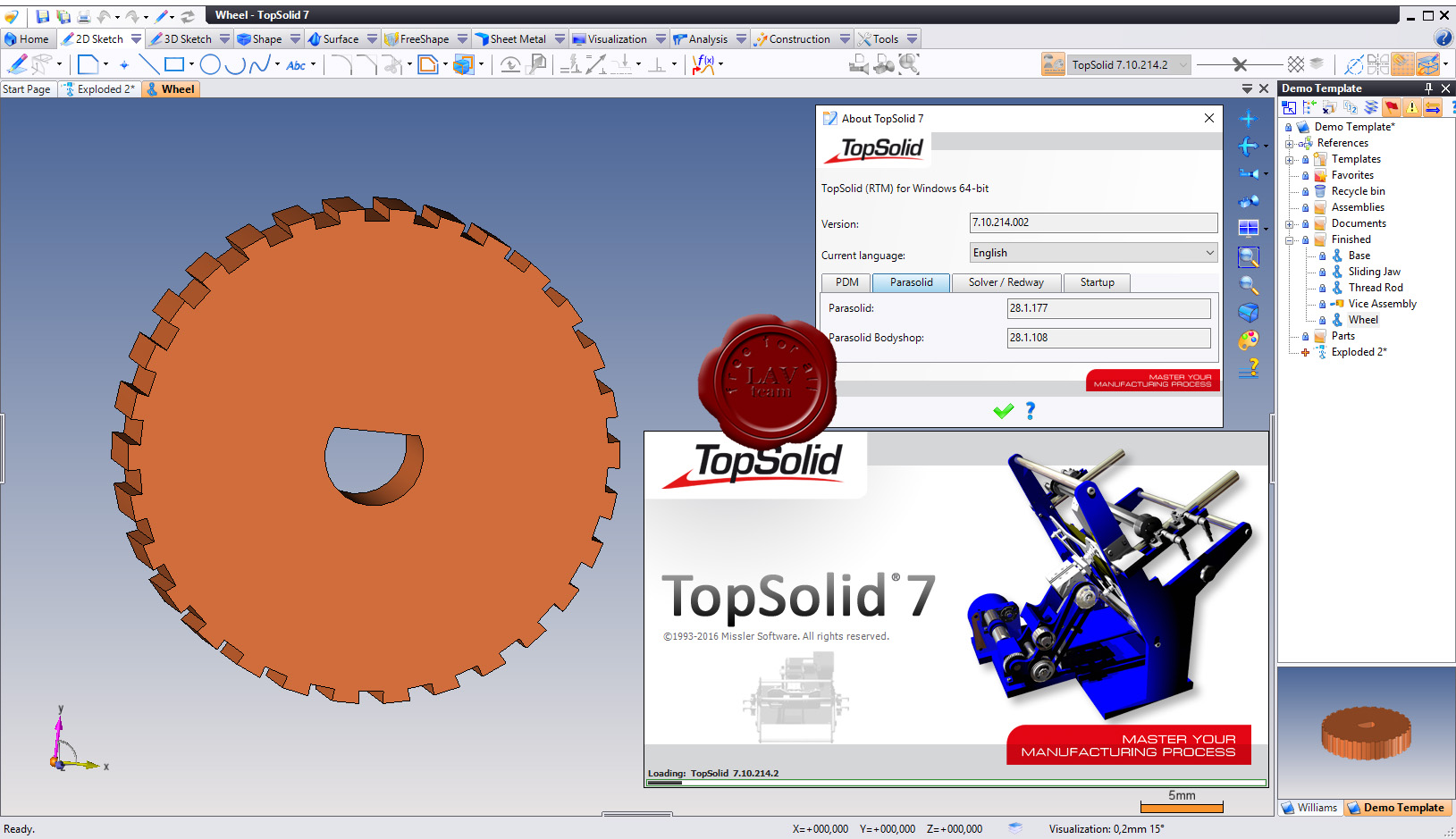Collapse the Finished folder node
This screenshot has height=839, width=1456.
[x=1289, y=239]
